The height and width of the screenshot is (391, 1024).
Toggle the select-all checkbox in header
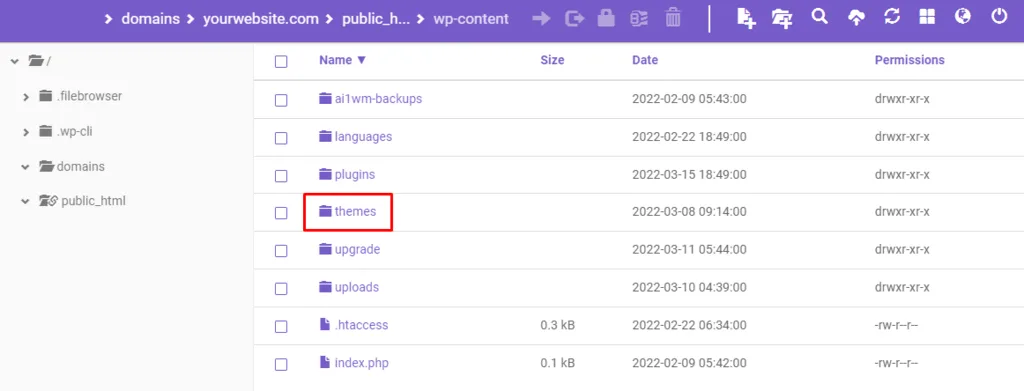click(281, 61)
